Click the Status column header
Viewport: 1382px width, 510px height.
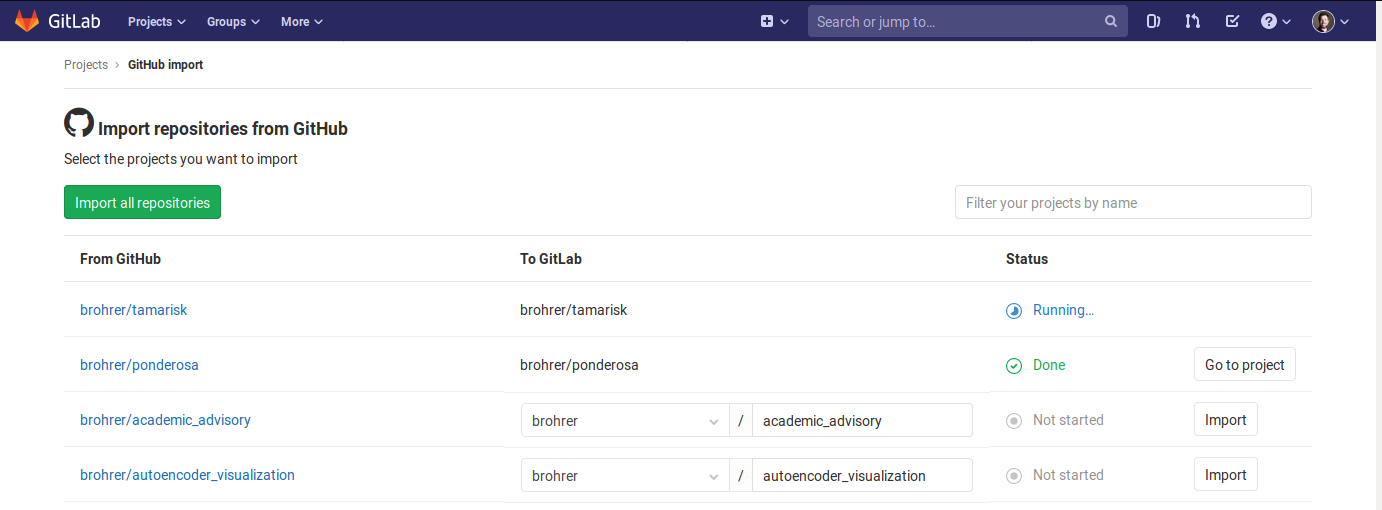point(1027,259)
